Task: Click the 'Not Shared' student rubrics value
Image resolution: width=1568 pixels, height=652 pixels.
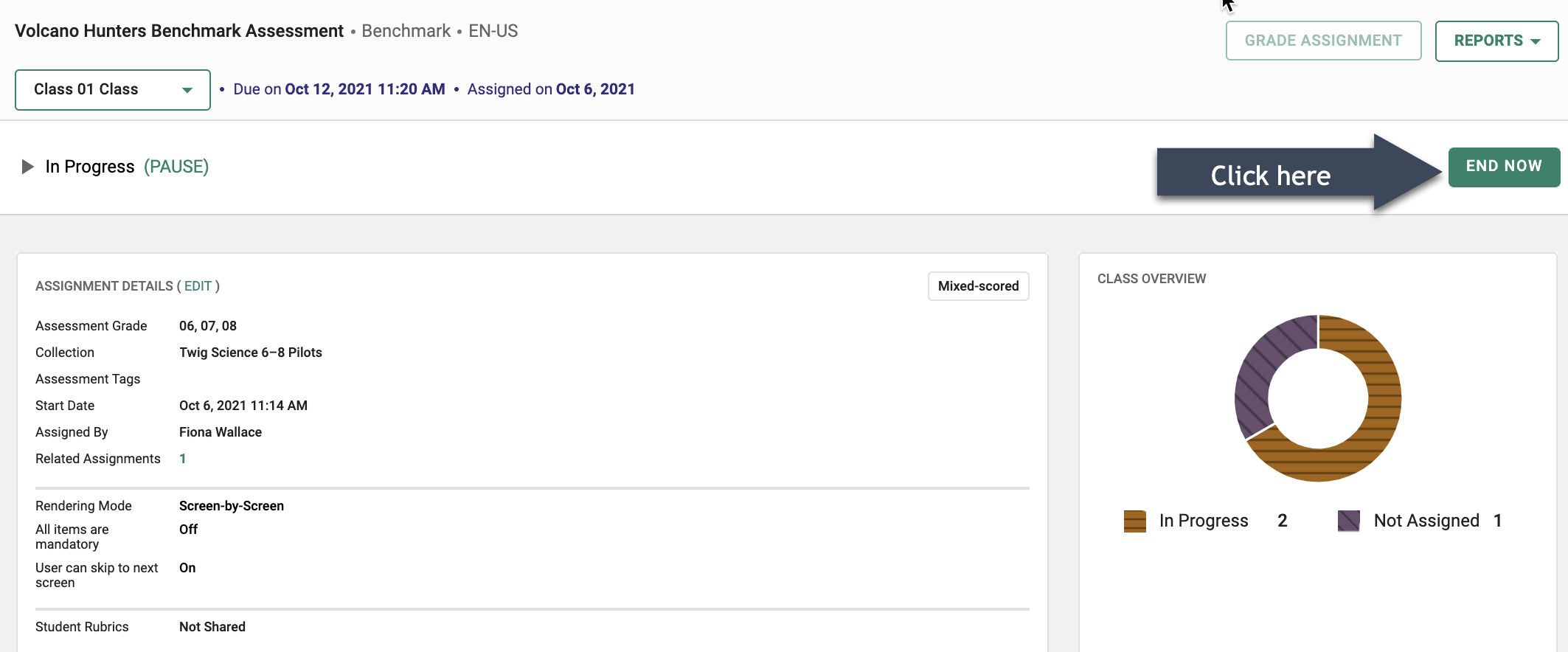Action: coord(212,627)
